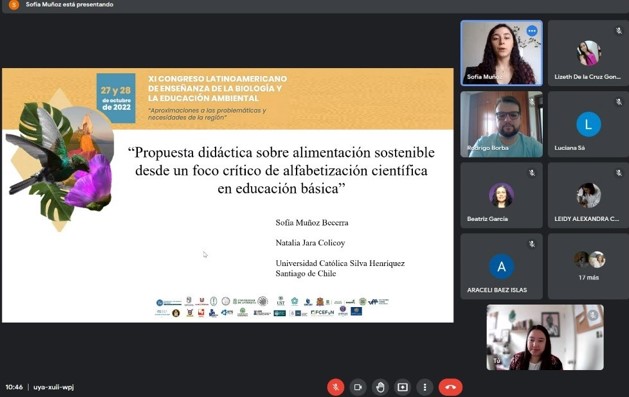This screenshot has height=397, width=629.
Task: Click muted mic icon on ARACELI BAEZ tile
Action: click(x=532, y=244)
